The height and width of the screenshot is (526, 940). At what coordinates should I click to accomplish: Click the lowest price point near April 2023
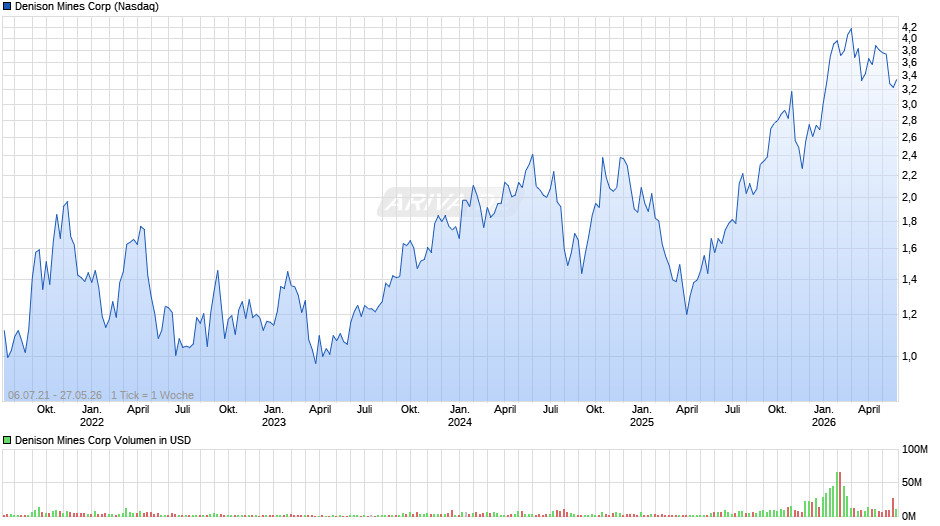pyautogui.click(x=316, y=363)
